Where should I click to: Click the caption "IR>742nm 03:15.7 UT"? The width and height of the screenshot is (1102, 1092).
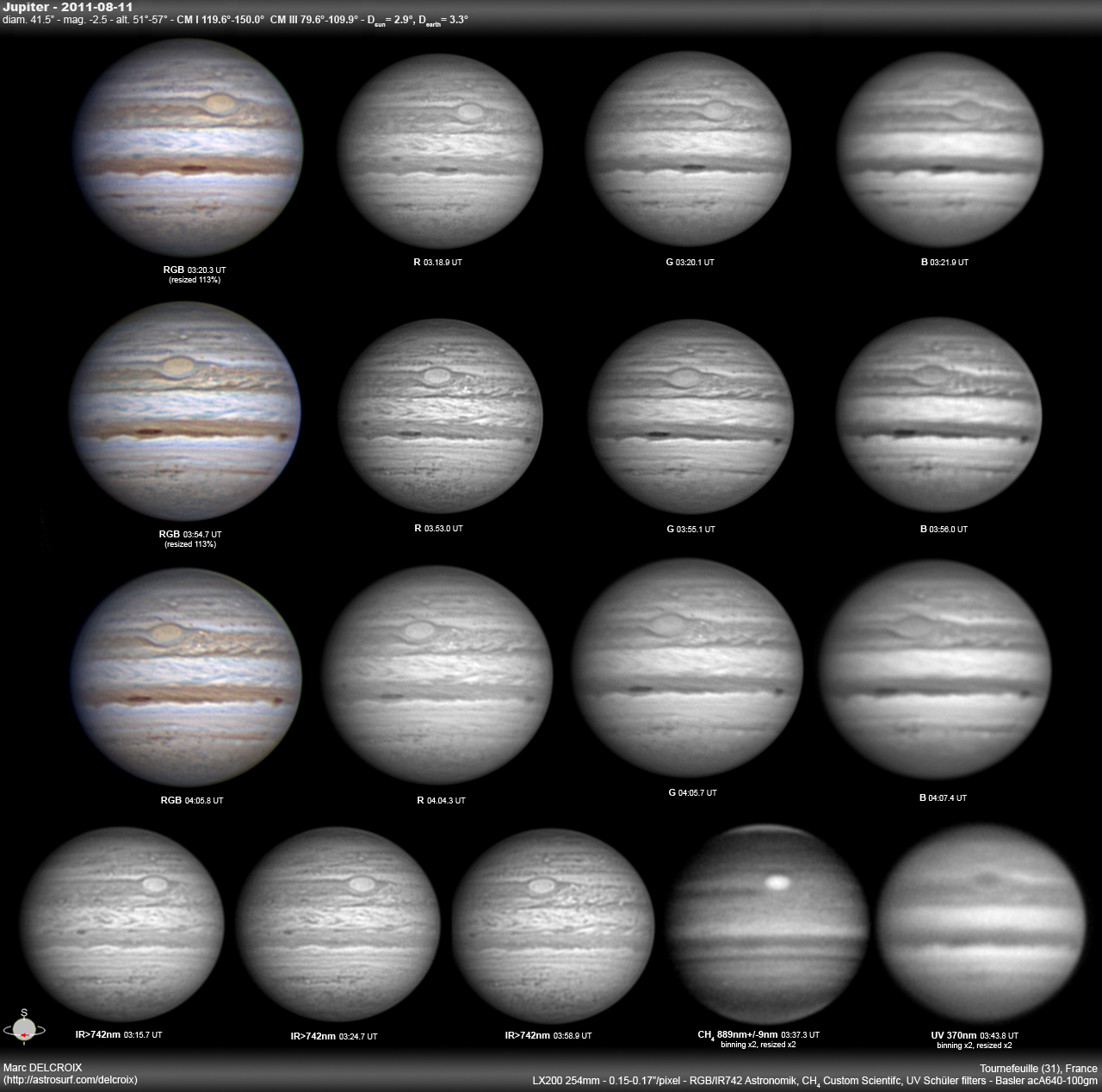coord(119,1034)
